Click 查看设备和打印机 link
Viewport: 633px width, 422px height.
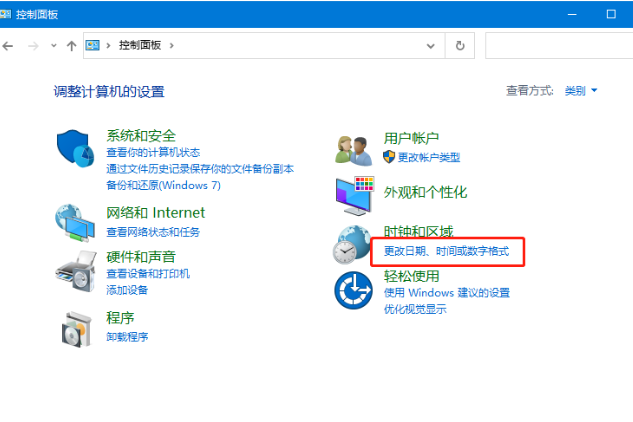pyautogui.click(x=148, y=274)
